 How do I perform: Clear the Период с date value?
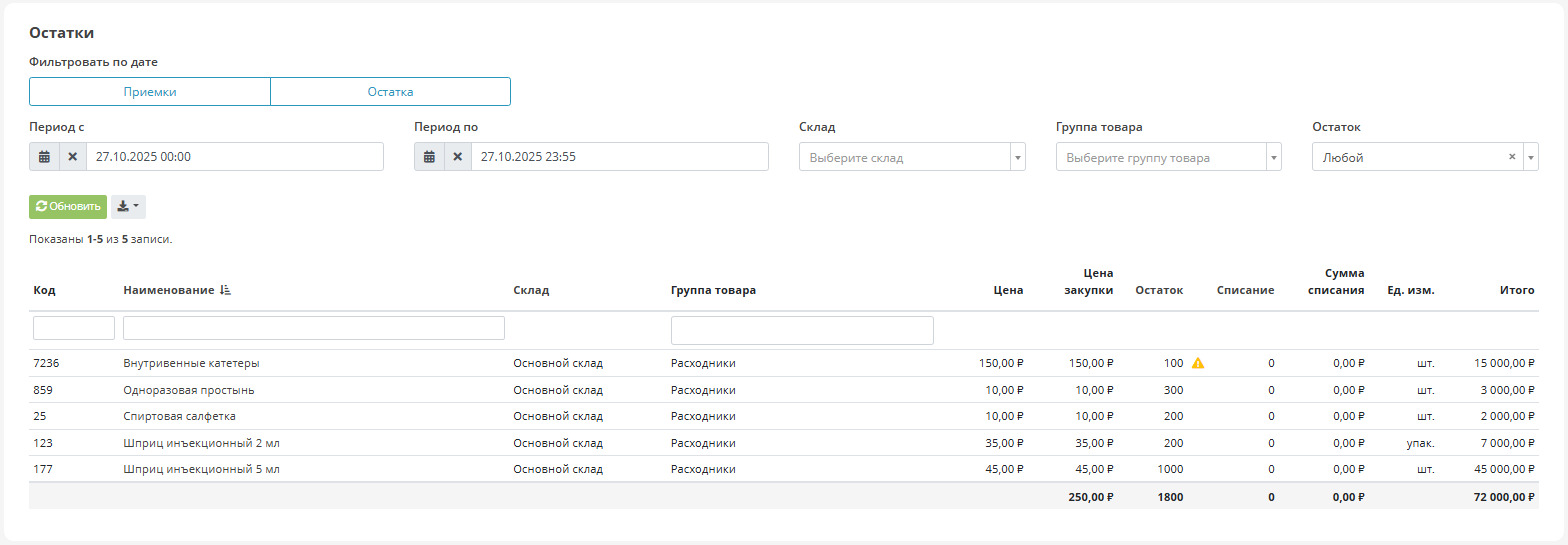[72, 157]
